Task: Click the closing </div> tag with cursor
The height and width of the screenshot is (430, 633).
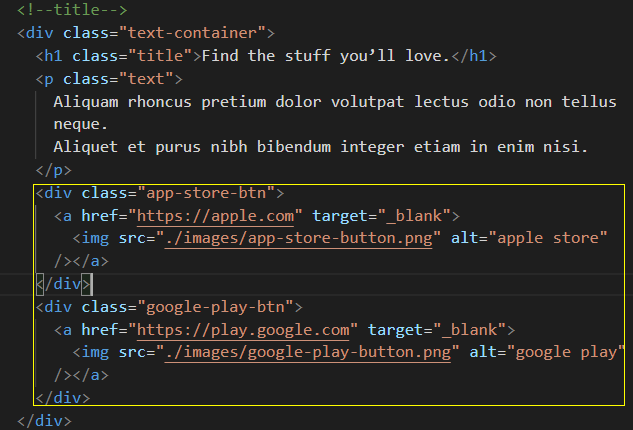Action: (63, 284)
